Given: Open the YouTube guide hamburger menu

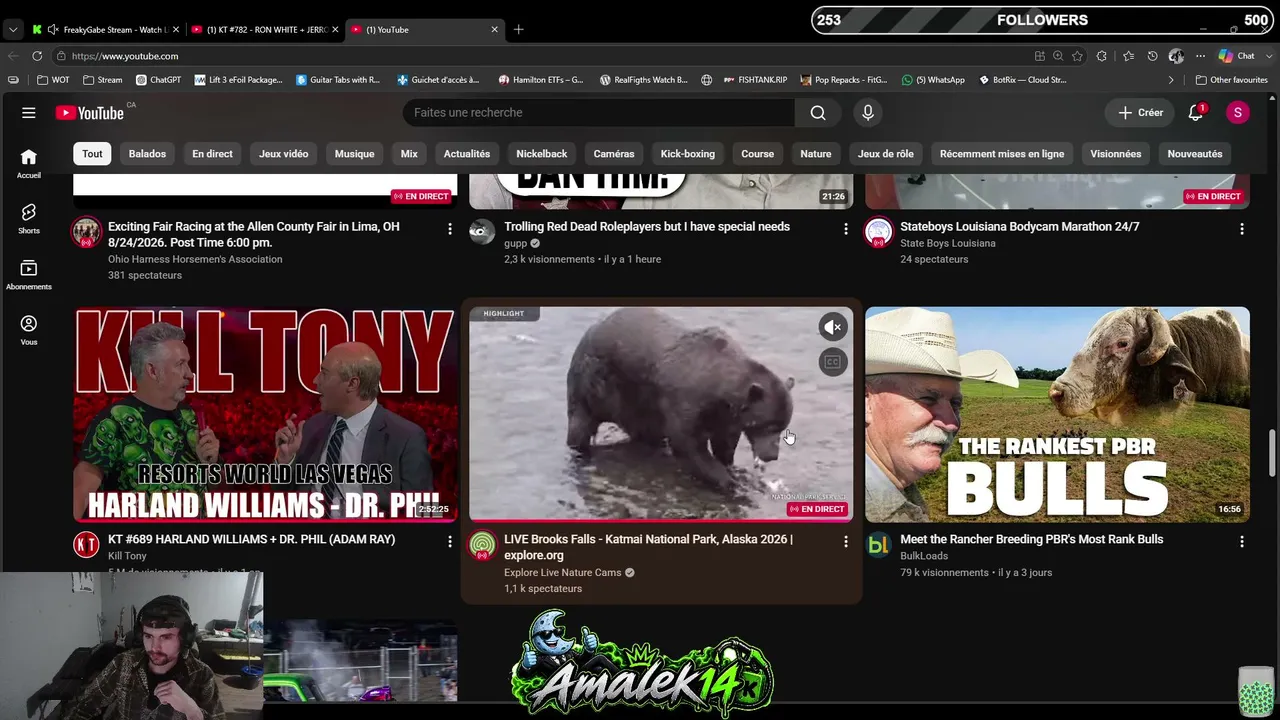Looking at the screenshot, I should click(x=29, y=113).
